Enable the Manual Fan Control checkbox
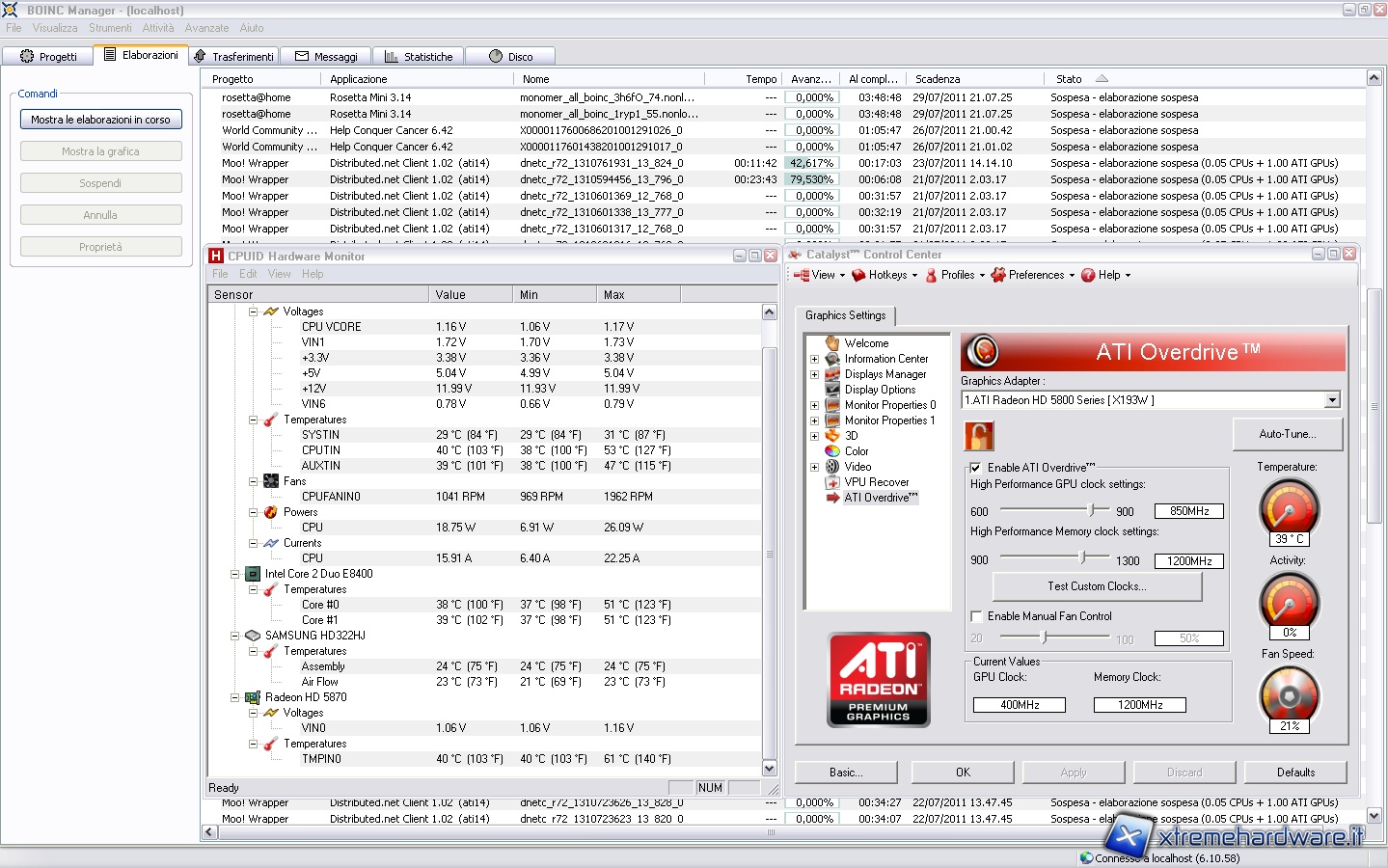 976,616
